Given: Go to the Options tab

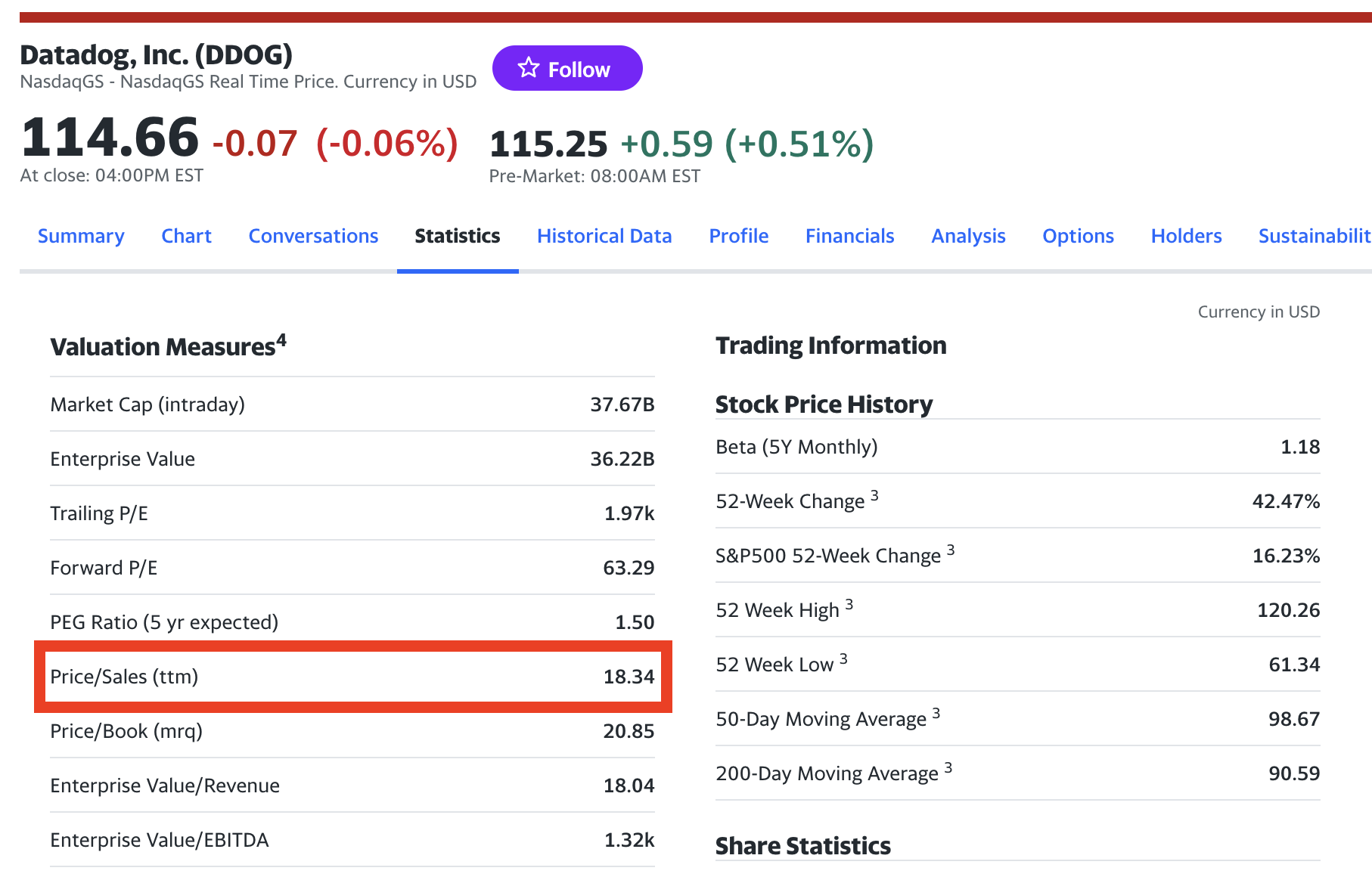Looking at the screenshot, I should (x=1079, y=236).
